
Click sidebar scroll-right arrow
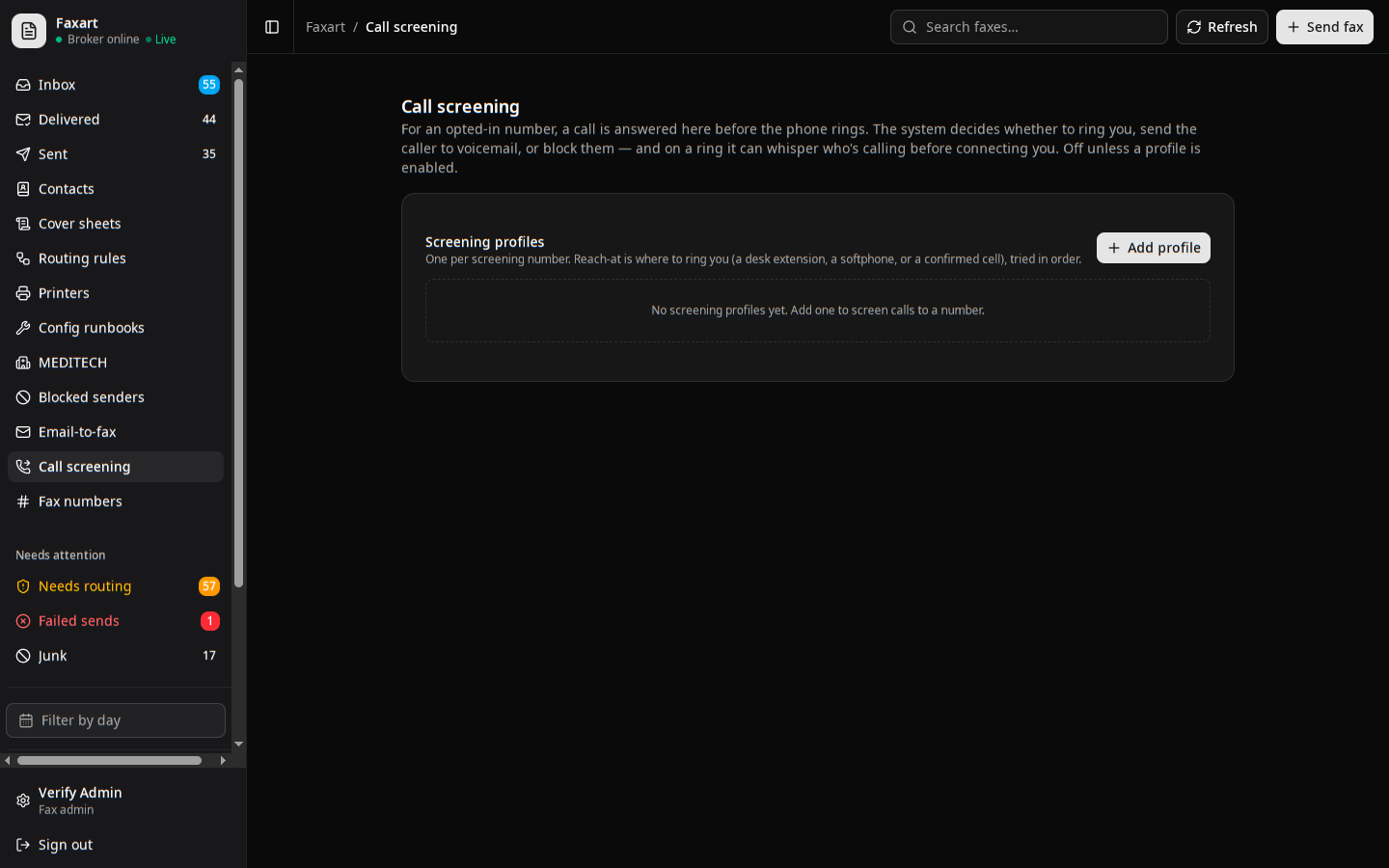click(223, 761)
